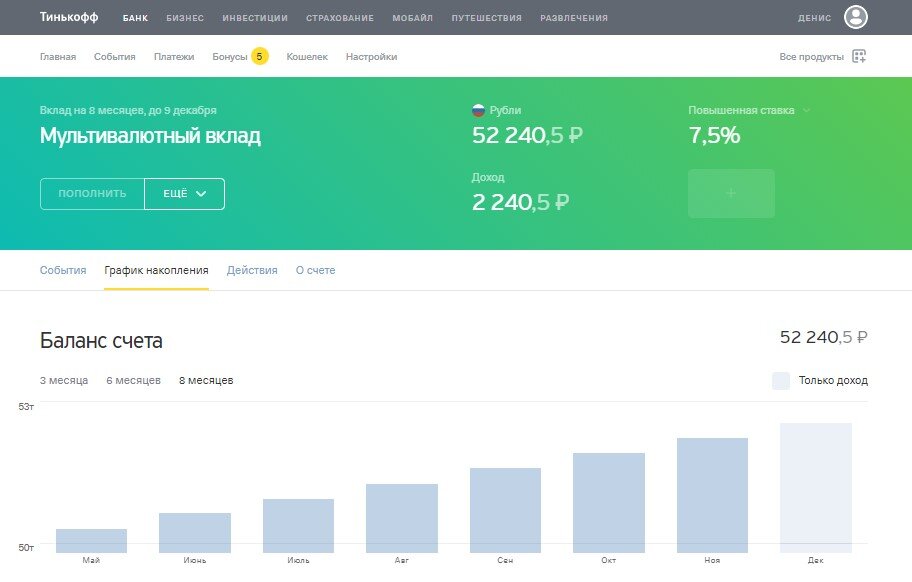This screenshot has height=582, width=912.
Task: Click the Июль bar in the chart
Action: pos(298,526)
